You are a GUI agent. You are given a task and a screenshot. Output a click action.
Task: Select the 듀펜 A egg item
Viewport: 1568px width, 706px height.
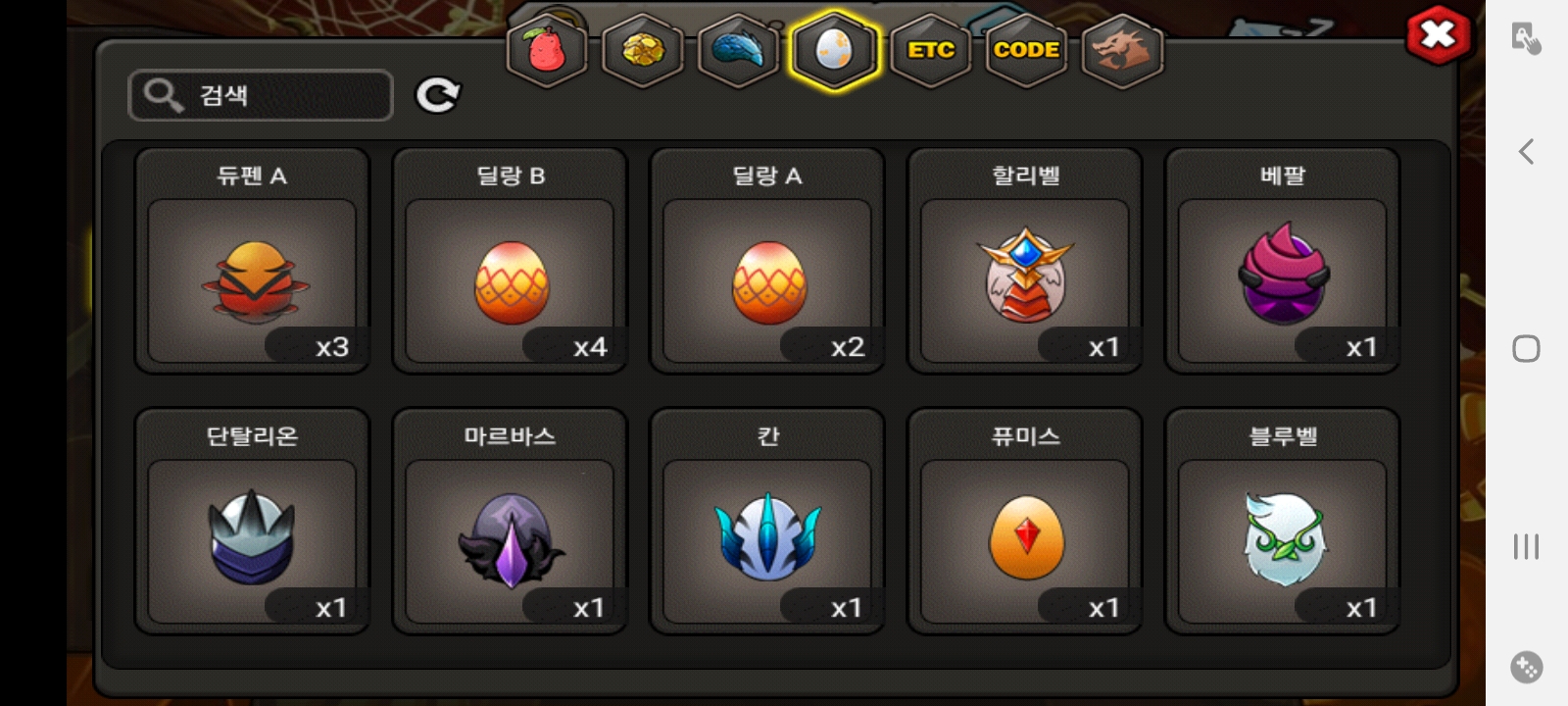click(252, 261)
